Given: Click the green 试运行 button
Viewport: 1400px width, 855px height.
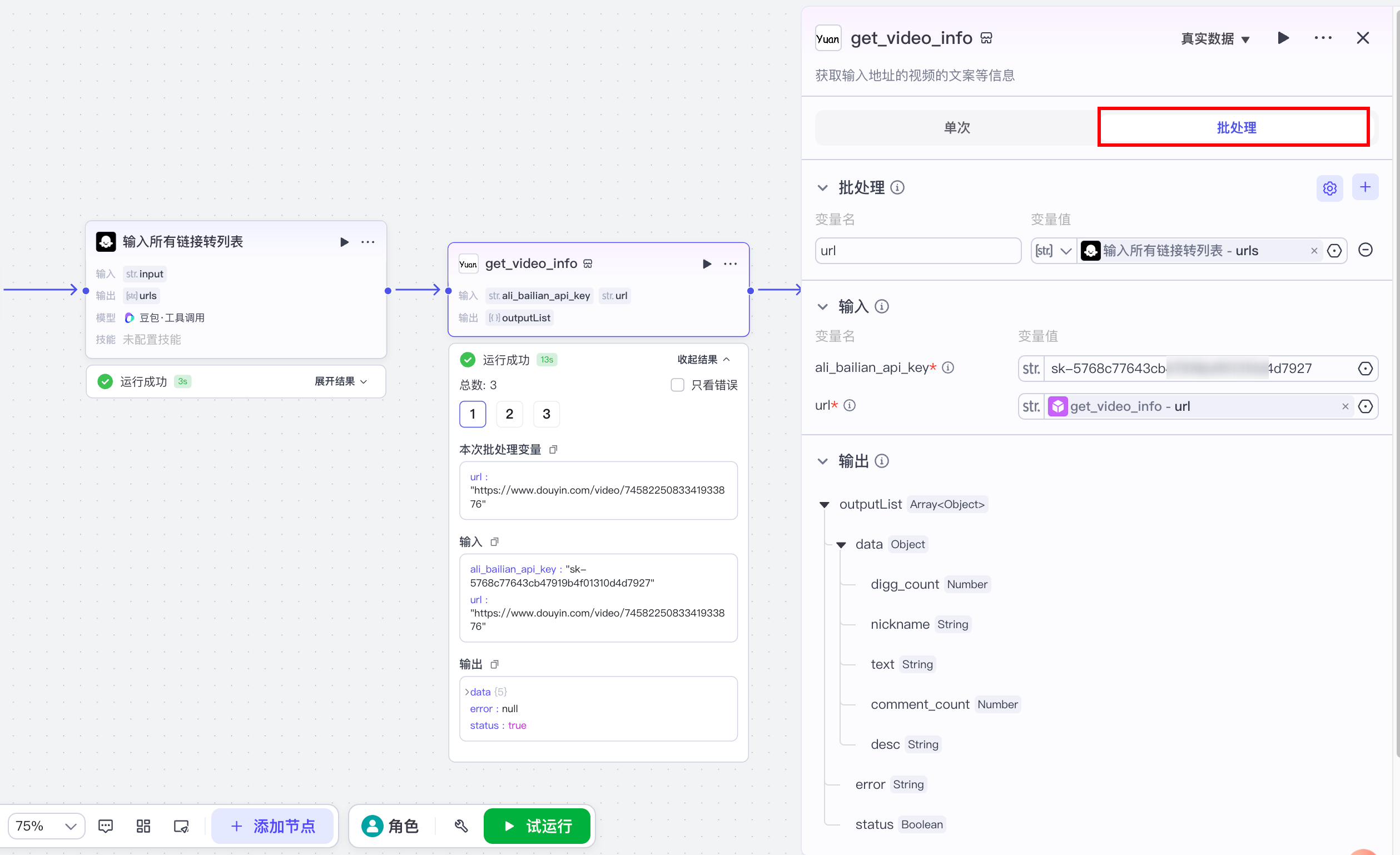Looking at the screenshot, I should coord(537,826).
